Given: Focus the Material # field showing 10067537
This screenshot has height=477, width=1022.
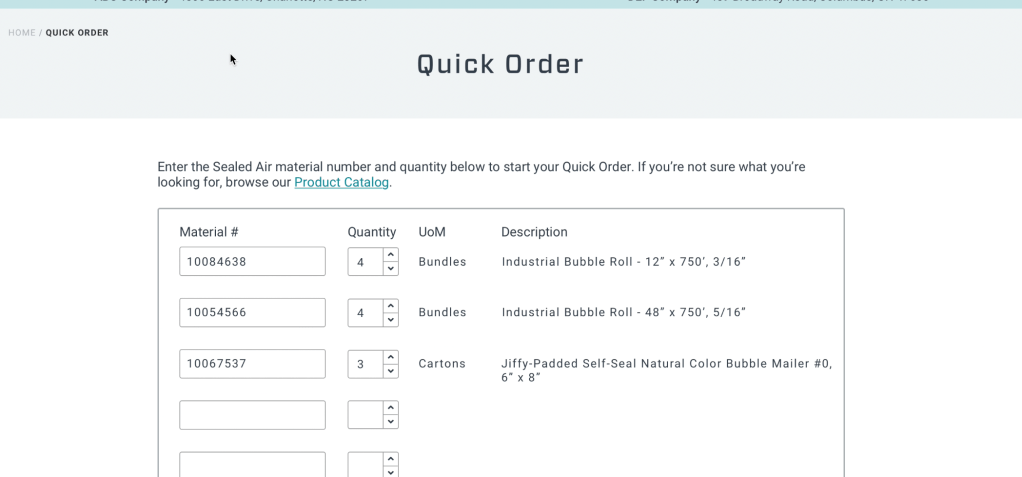Looking at the screenshot, I should tap(252, 364).
